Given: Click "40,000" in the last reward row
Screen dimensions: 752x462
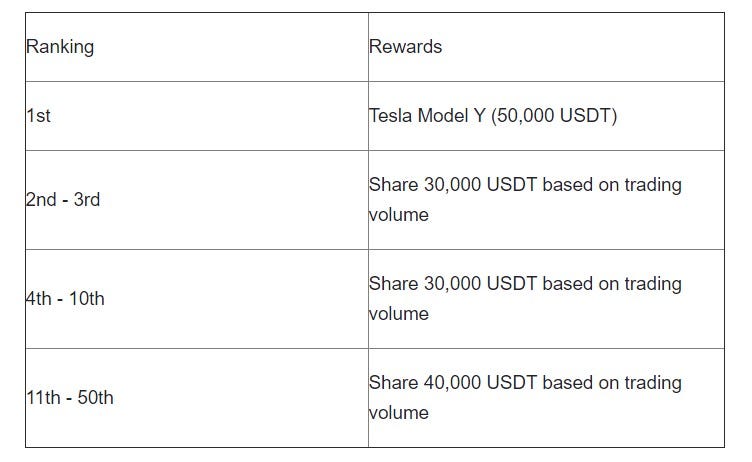Looking at the screenshot, I should pyautogui.click(x=452, y=383).
